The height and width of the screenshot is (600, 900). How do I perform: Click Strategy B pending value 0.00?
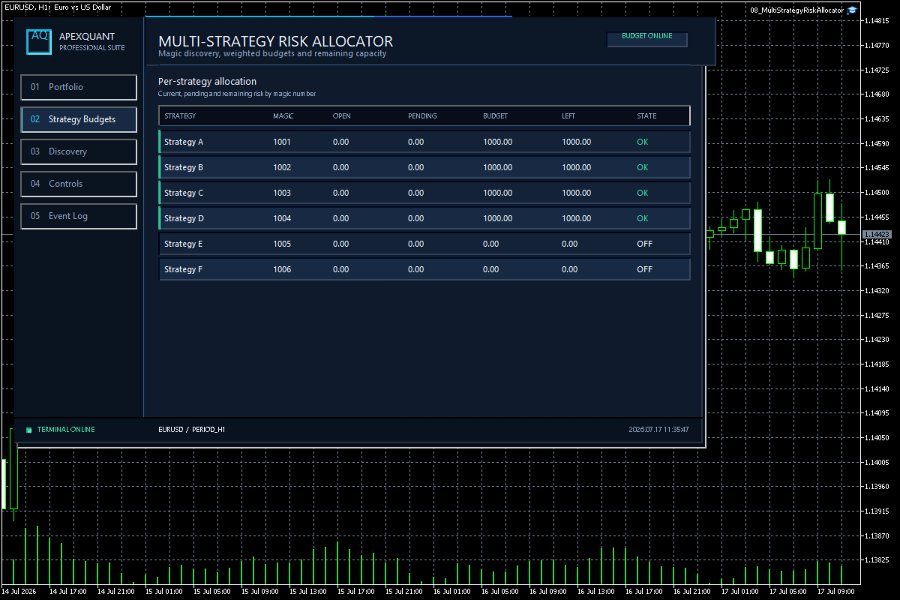(x=416, y=167)
